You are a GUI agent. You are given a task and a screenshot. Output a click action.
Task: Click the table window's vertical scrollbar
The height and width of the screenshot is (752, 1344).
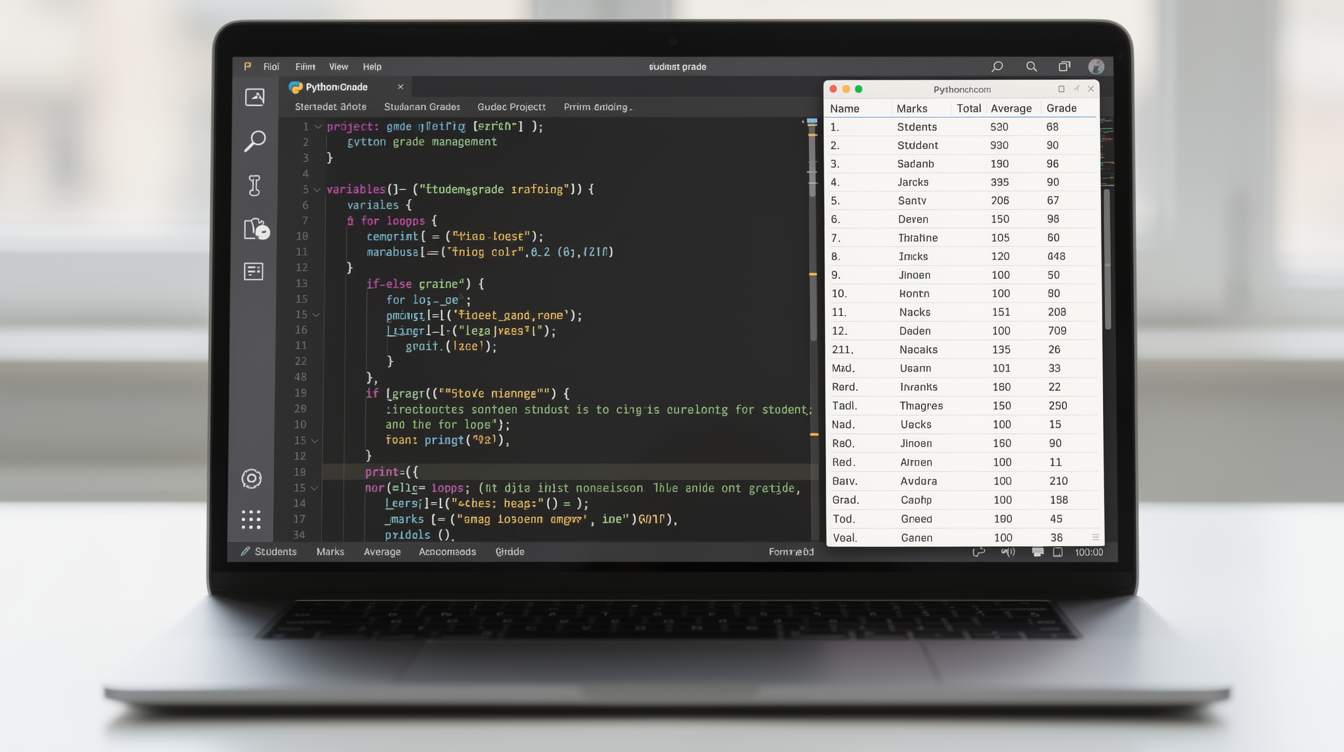1107,260
